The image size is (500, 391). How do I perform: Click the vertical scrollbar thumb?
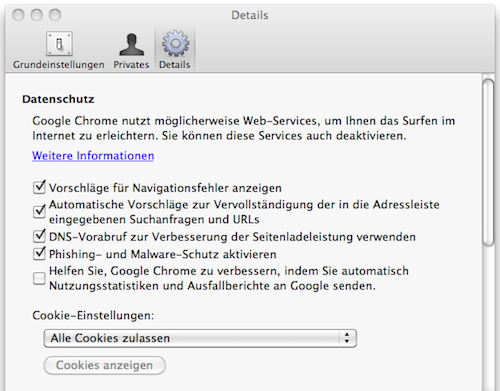[489, 163]
